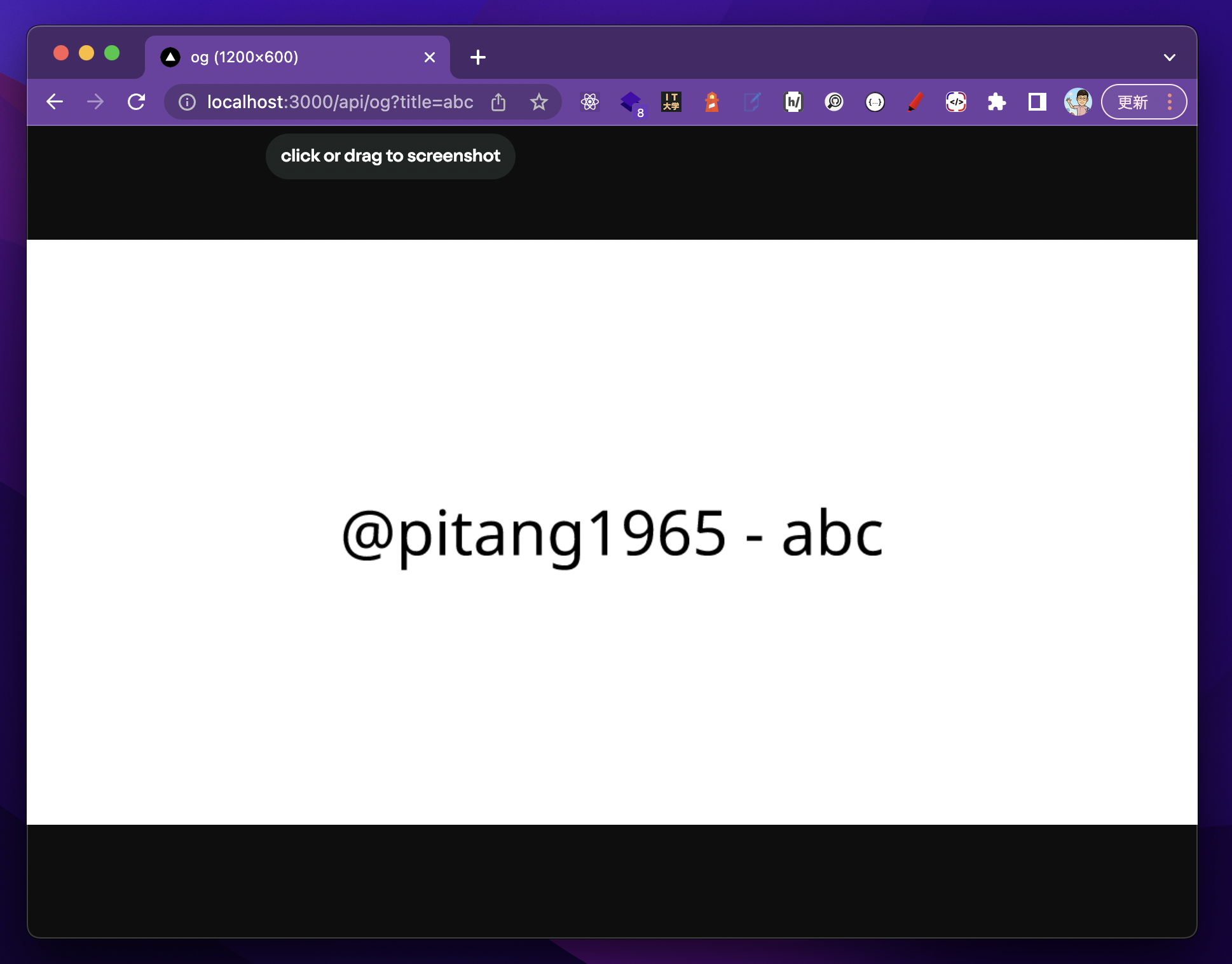Expand the tab search chevron
The width and height of the screenshot is (1232, 964).
(x=1168, y=57)
